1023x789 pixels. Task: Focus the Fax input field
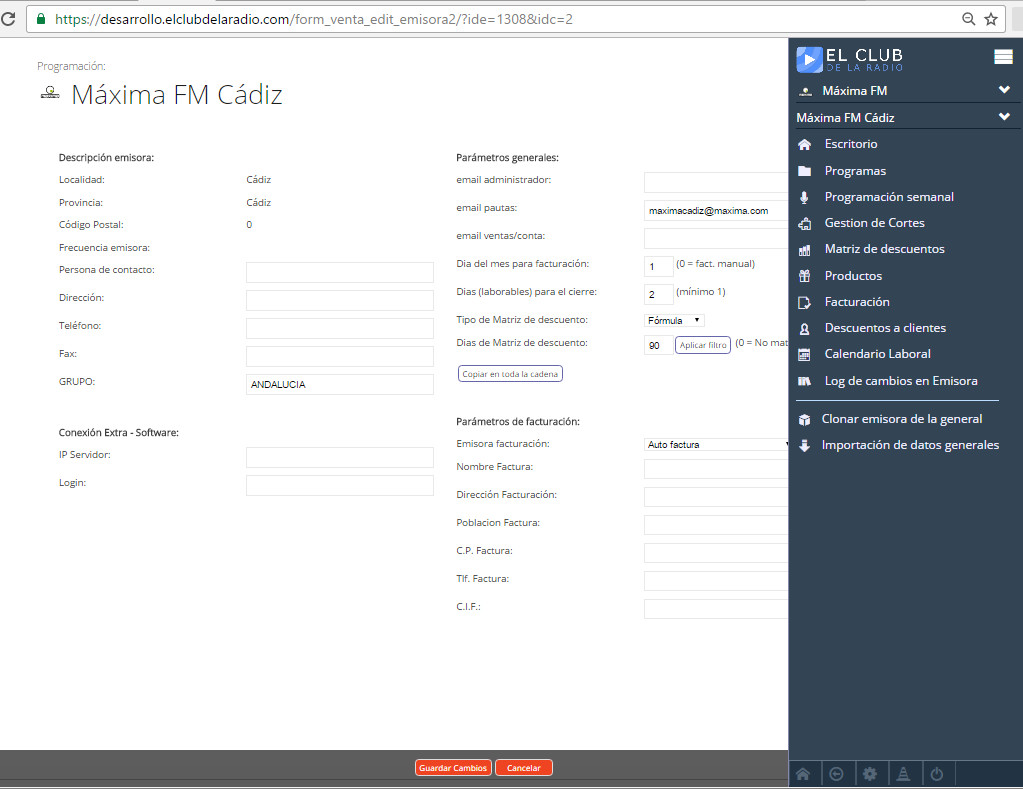(339, 356)
